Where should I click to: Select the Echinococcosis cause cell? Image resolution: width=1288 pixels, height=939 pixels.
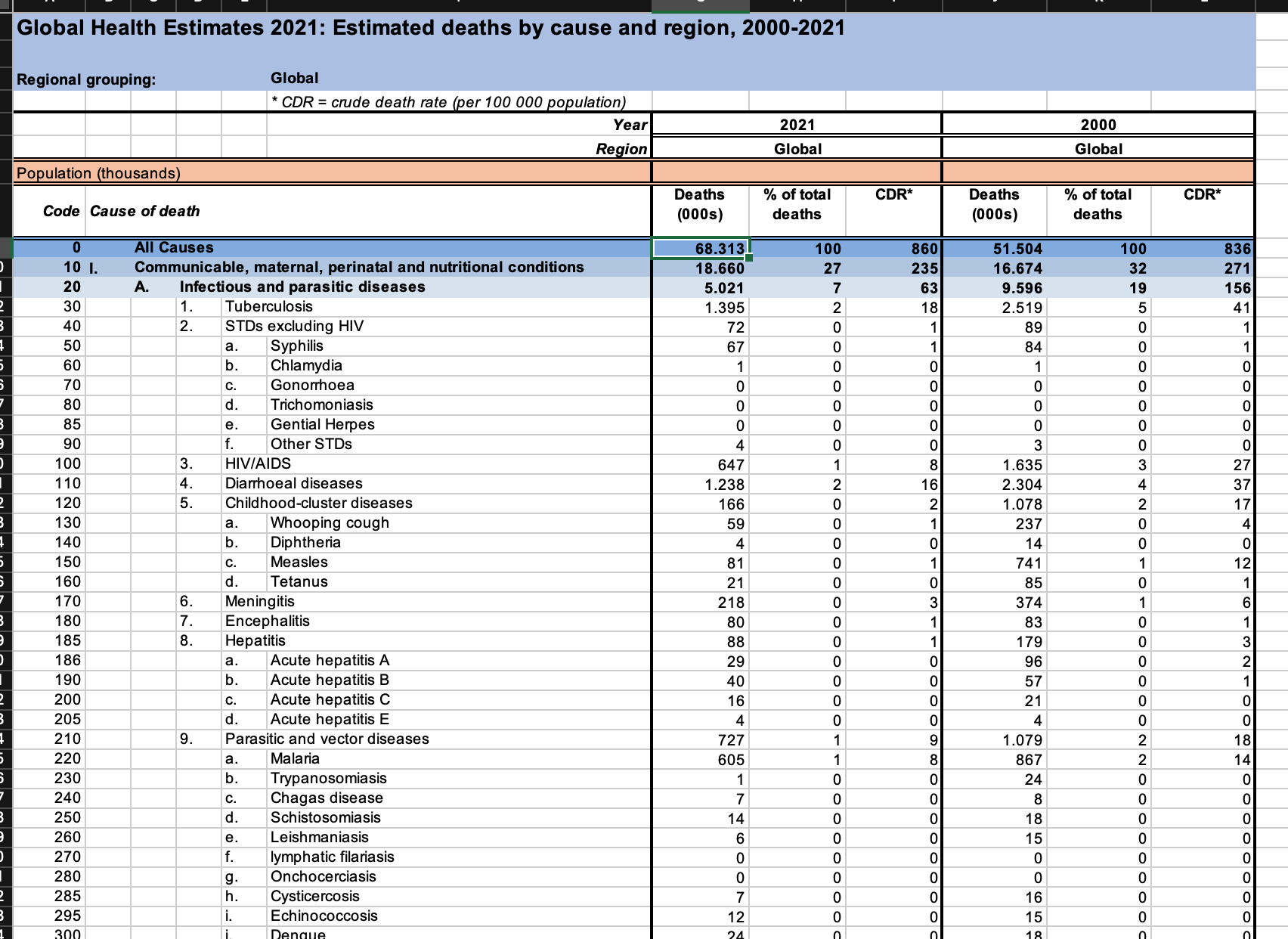324,916
